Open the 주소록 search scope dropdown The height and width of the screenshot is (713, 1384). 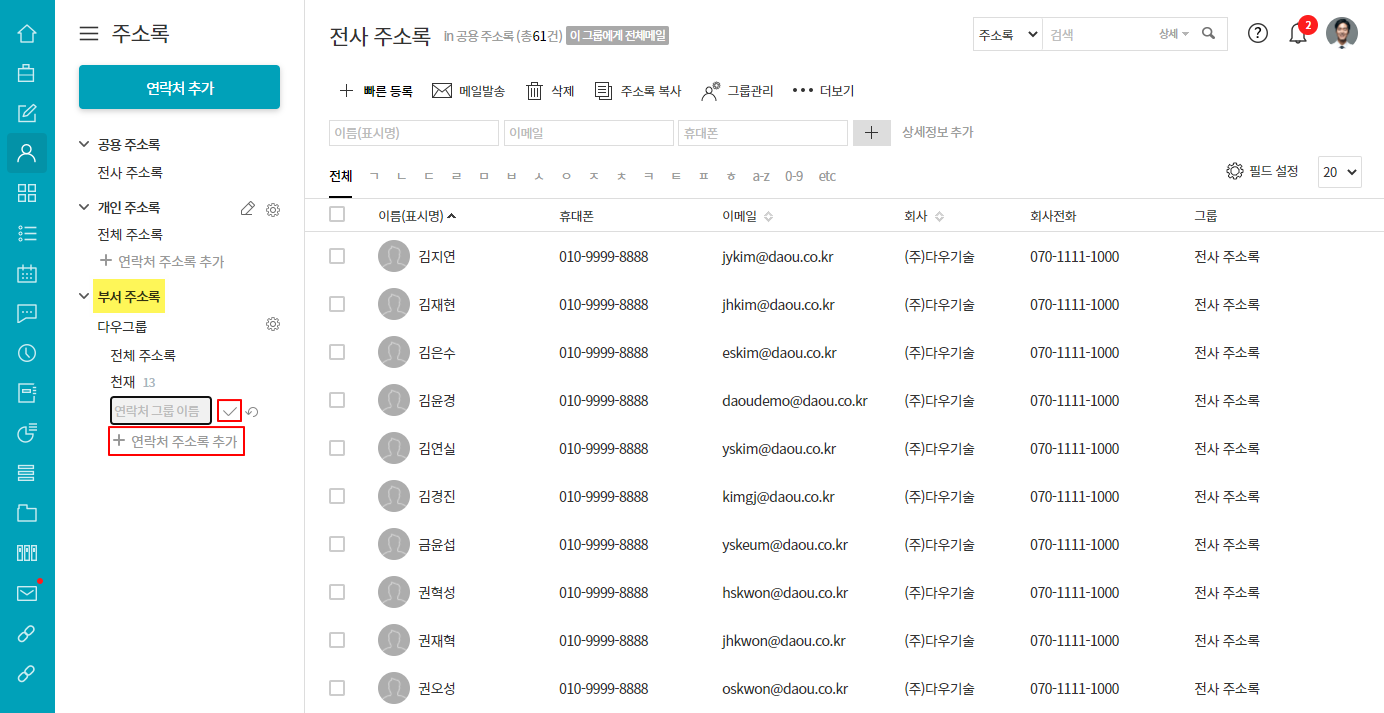click(1007, 34)
